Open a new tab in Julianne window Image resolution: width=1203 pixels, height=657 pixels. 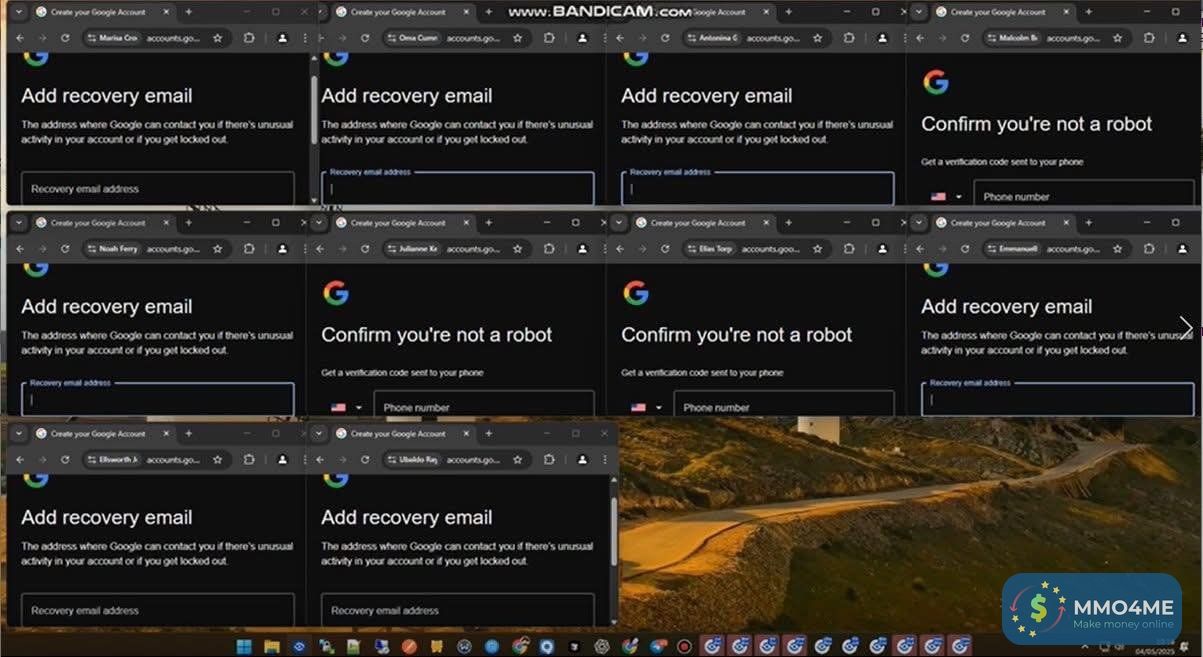488,223
